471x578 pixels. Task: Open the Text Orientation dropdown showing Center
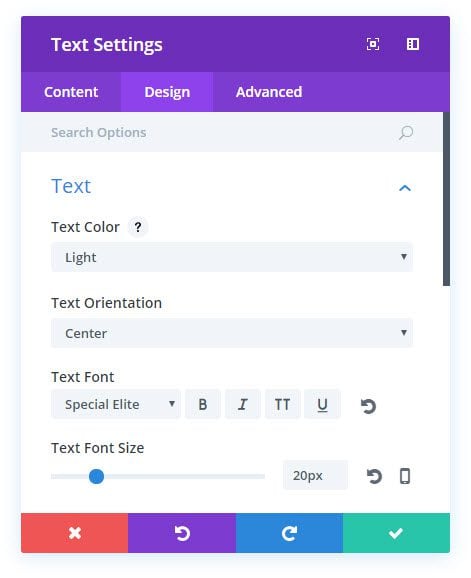coord(232,333)
